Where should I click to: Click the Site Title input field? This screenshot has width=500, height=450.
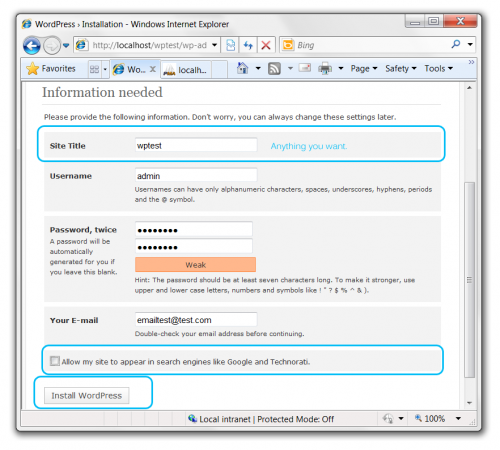tap(196, 145)
